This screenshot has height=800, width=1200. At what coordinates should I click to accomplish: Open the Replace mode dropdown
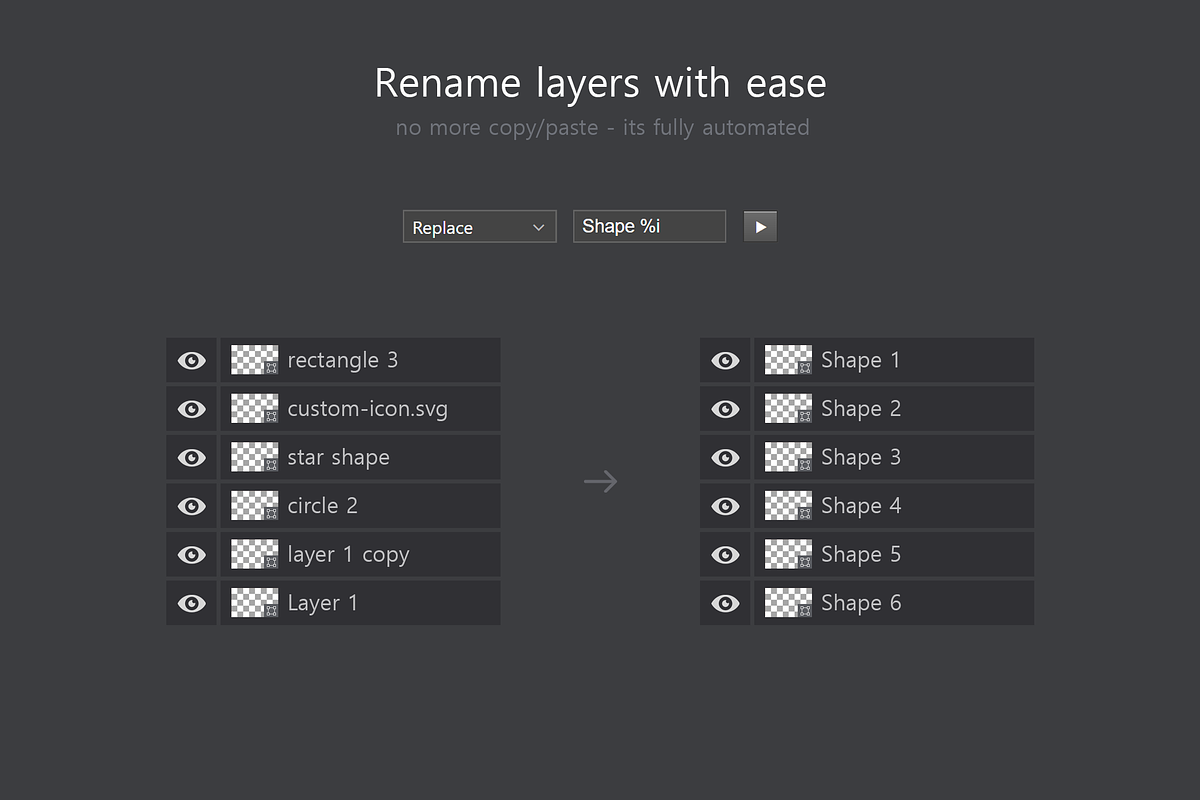click(479, 227)
